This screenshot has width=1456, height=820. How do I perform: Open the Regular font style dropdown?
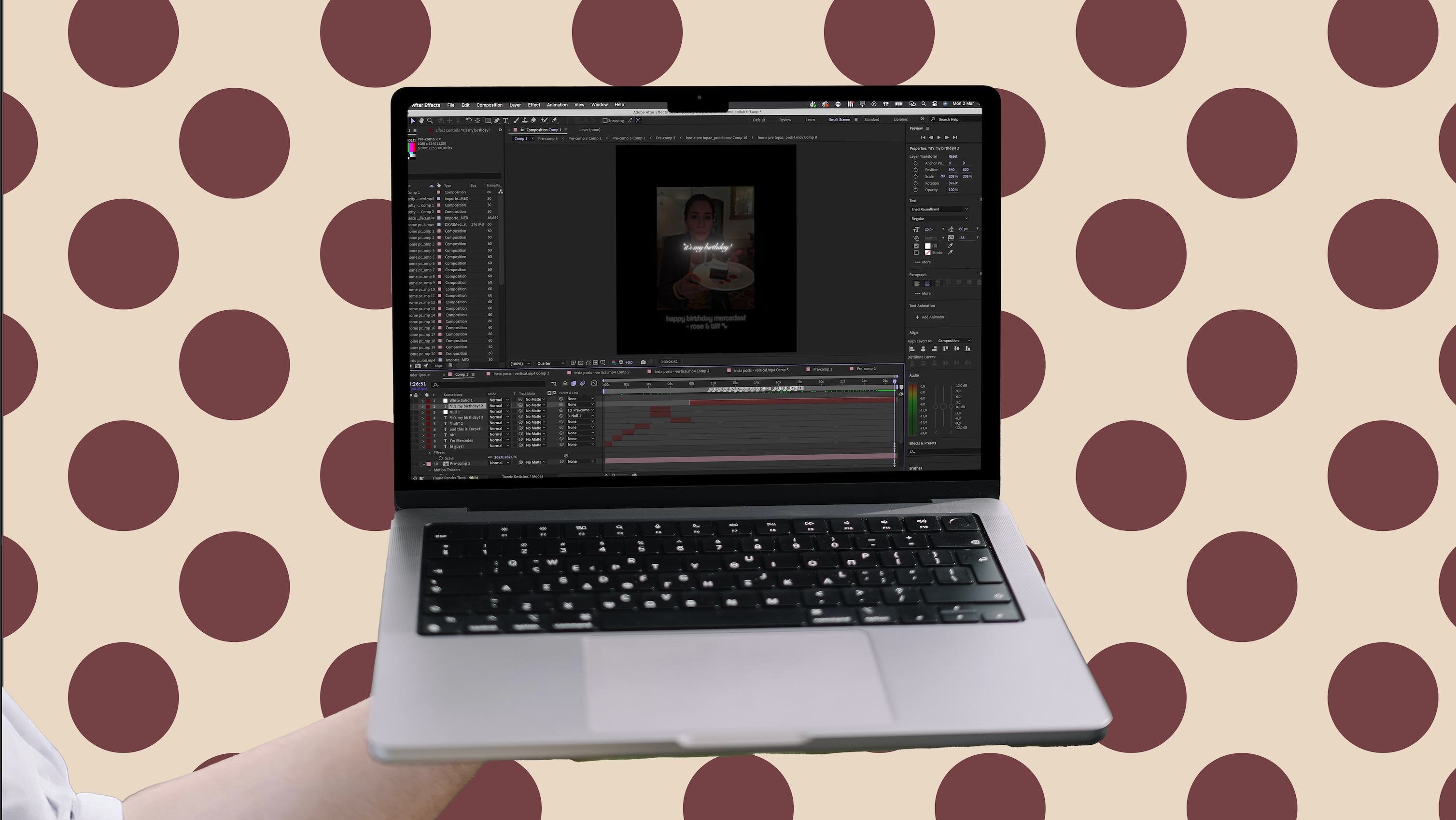[939, 219]
